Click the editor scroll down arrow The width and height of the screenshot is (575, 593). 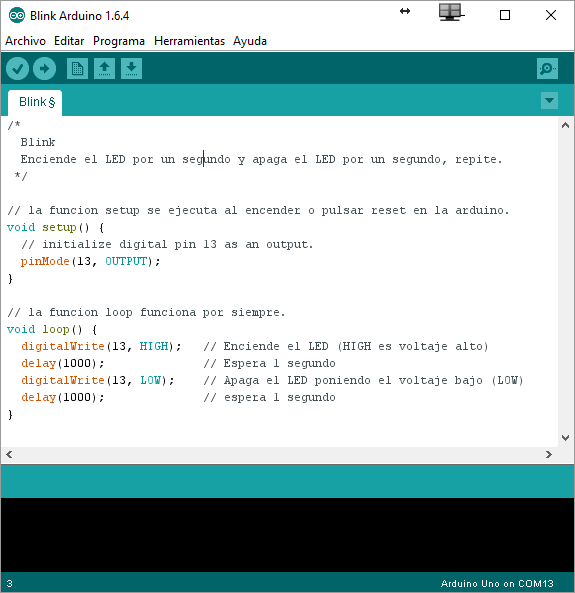[566, 438]
